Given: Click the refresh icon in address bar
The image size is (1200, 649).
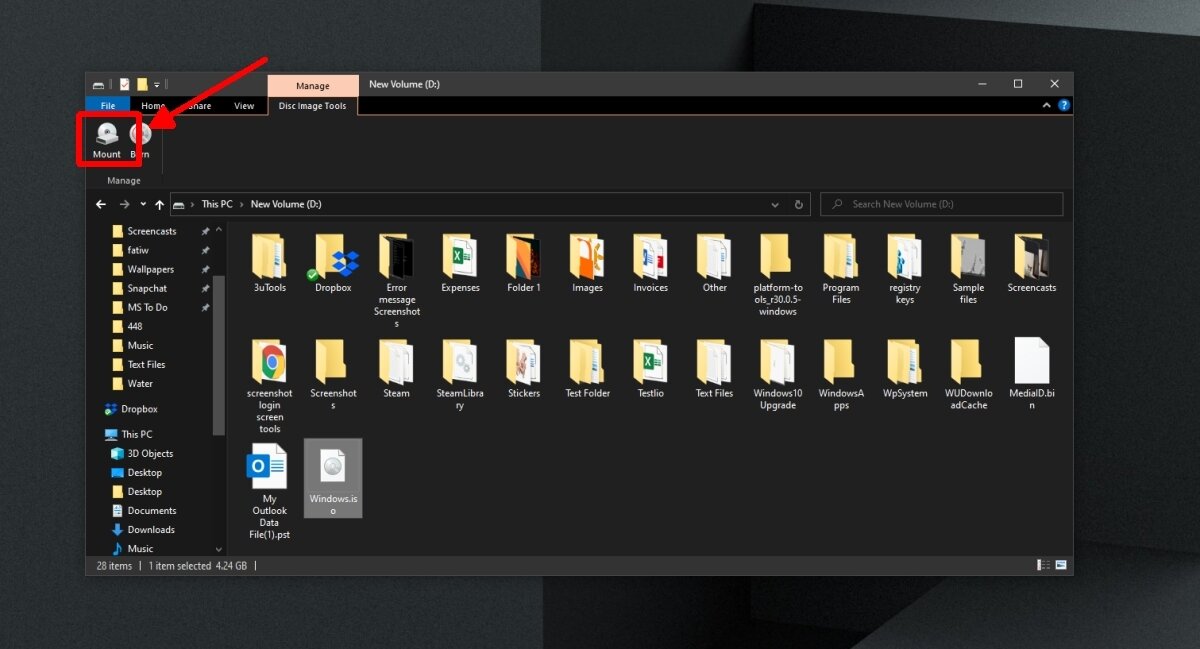Looking at the screenshot, I should 798,204.
